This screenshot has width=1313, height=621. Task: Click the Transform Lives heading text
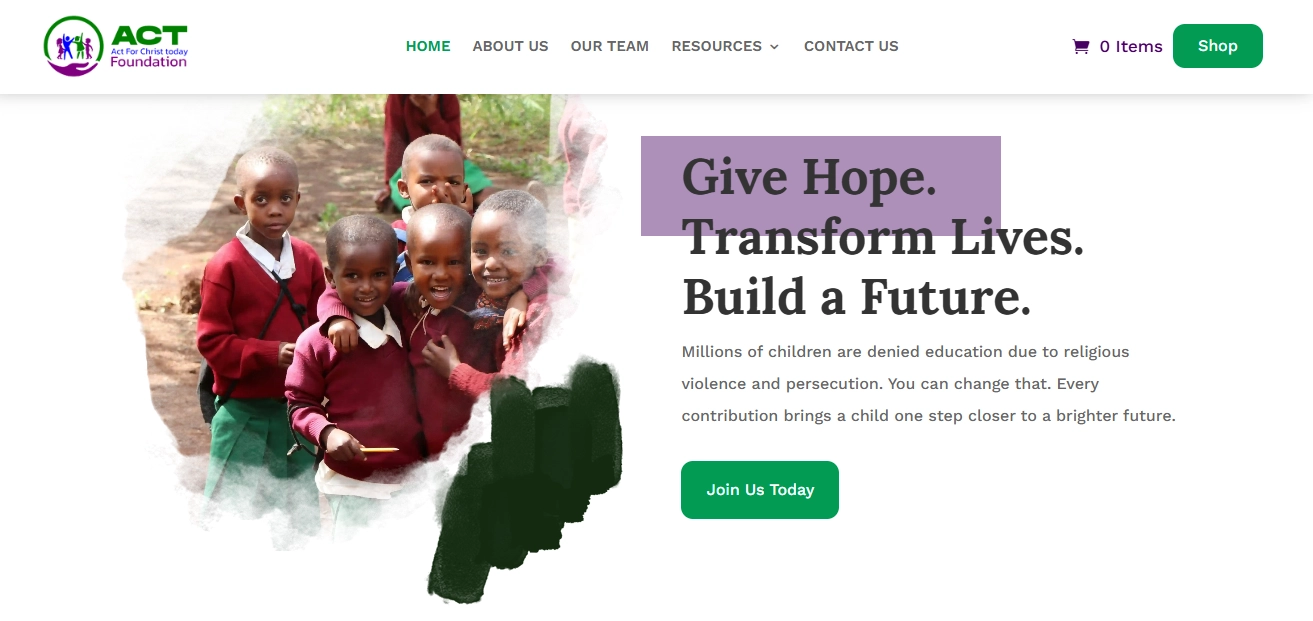click(x=883, y=238)
